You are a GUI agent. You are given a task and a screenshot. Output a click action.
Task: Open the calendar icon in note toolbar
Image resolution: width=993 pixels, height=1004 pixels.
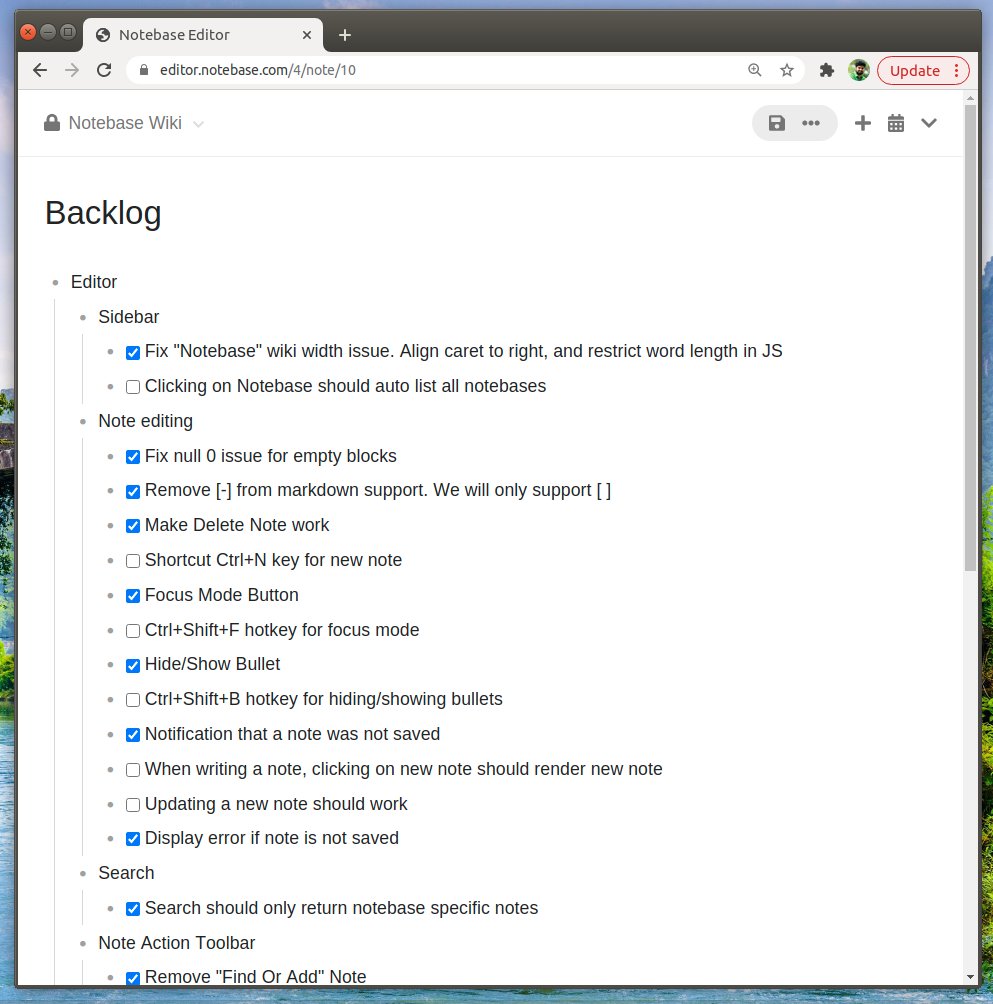[896, 123]
